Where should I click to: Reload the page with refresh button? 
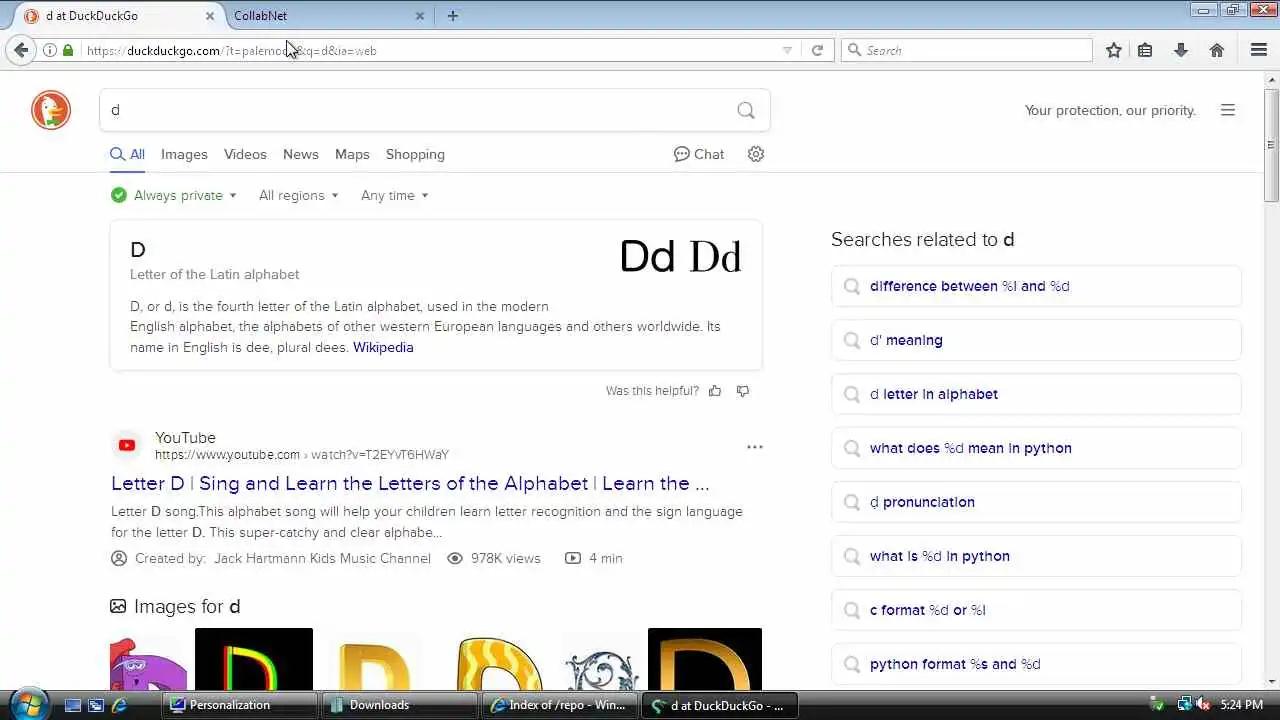point(817,50)
